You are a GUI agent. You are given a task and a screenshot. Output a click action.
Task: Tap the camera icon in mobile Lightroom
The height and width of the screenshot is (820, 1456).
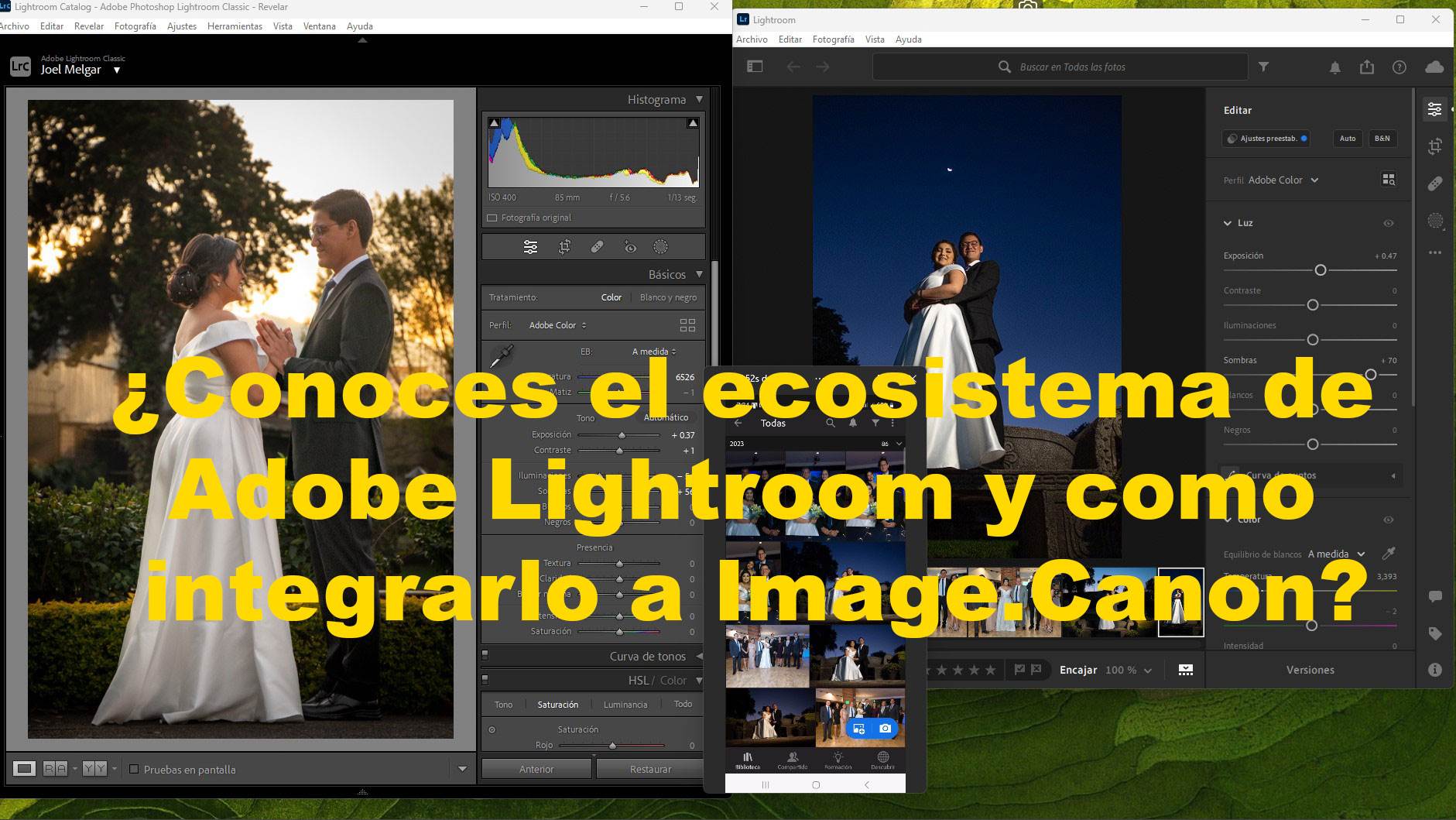click(886, 729)
